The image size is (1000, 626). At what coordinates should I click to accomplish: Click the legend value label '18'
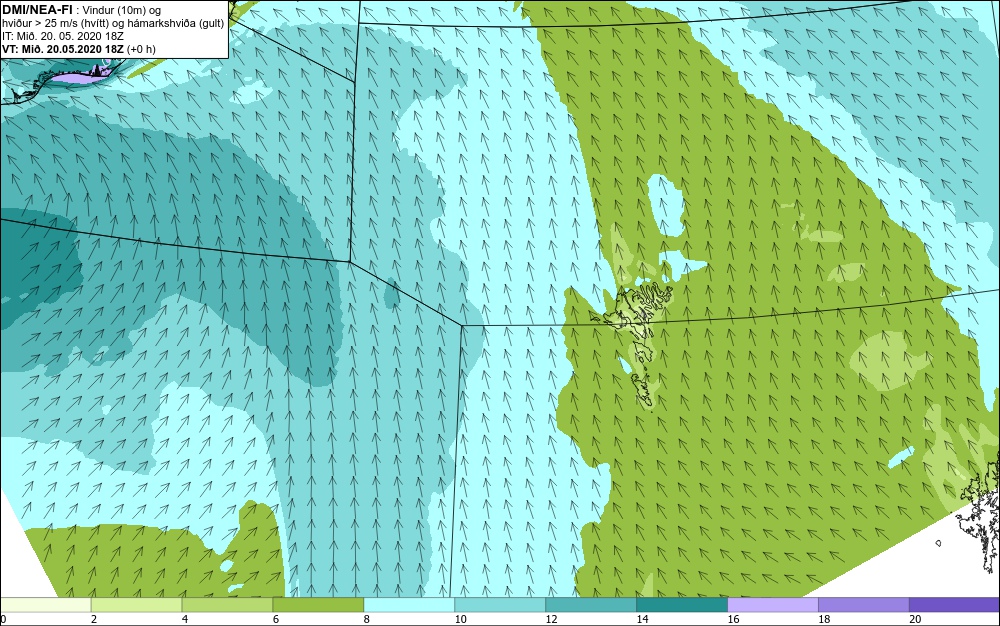[x=824, y=619]
